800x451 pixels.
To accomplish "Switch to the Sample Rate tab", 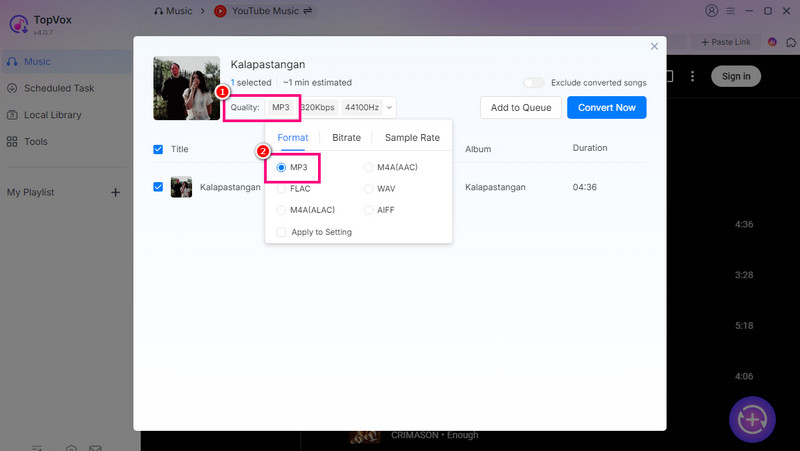I will click(412, 138).
